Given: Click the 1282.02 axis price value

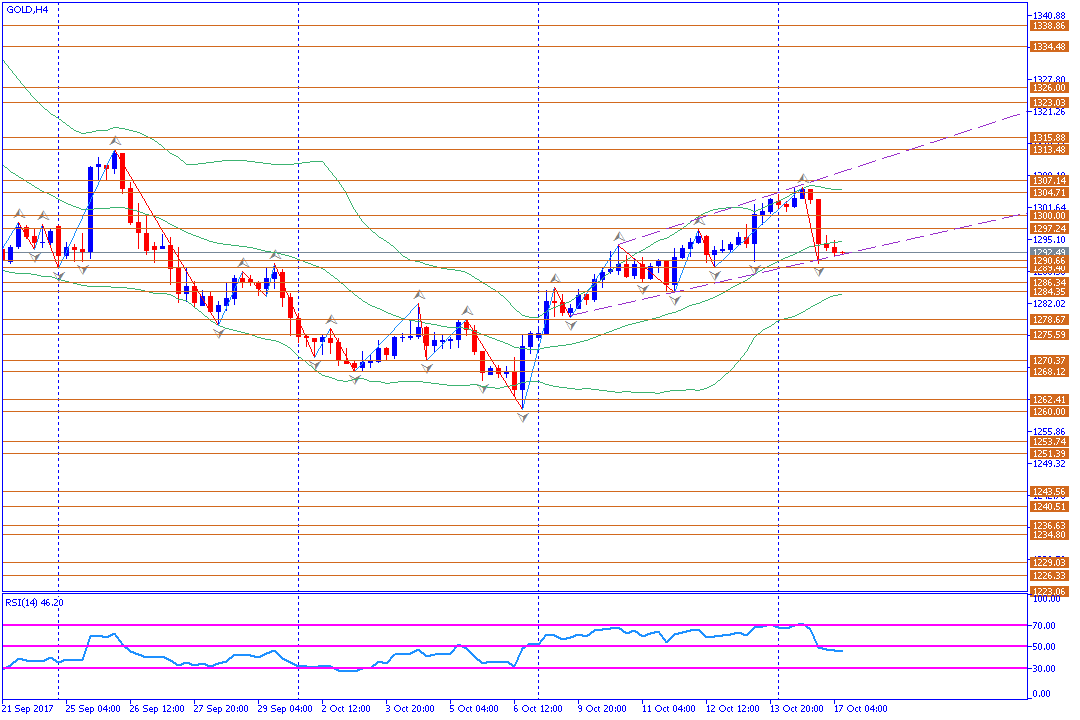Looking at the screenshot, I should pos(1049,304).
